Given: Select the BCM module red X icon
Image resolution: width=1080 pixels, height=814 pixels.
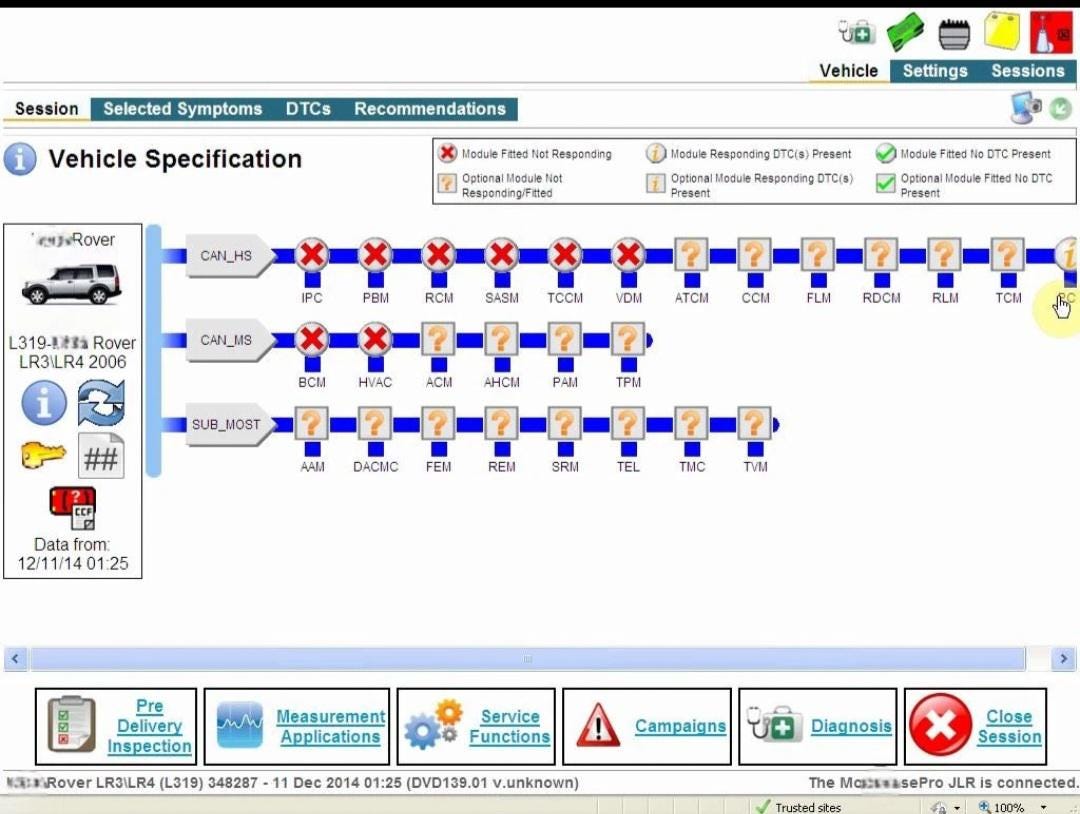Looking at the screenshot, I should (x=312, y=340).
